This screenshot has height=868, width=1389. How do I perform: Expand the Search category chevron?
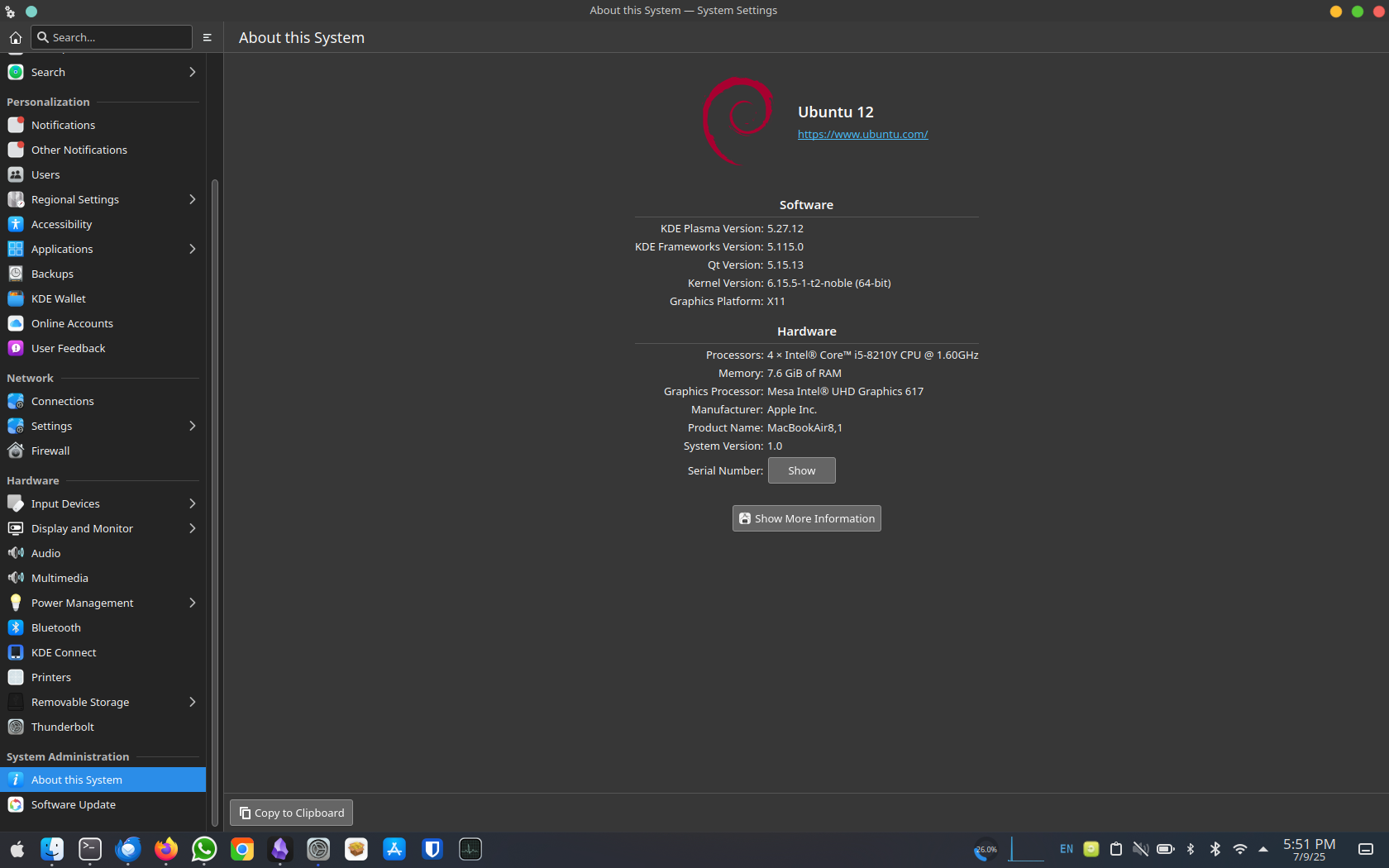click(x=192, y=72)
